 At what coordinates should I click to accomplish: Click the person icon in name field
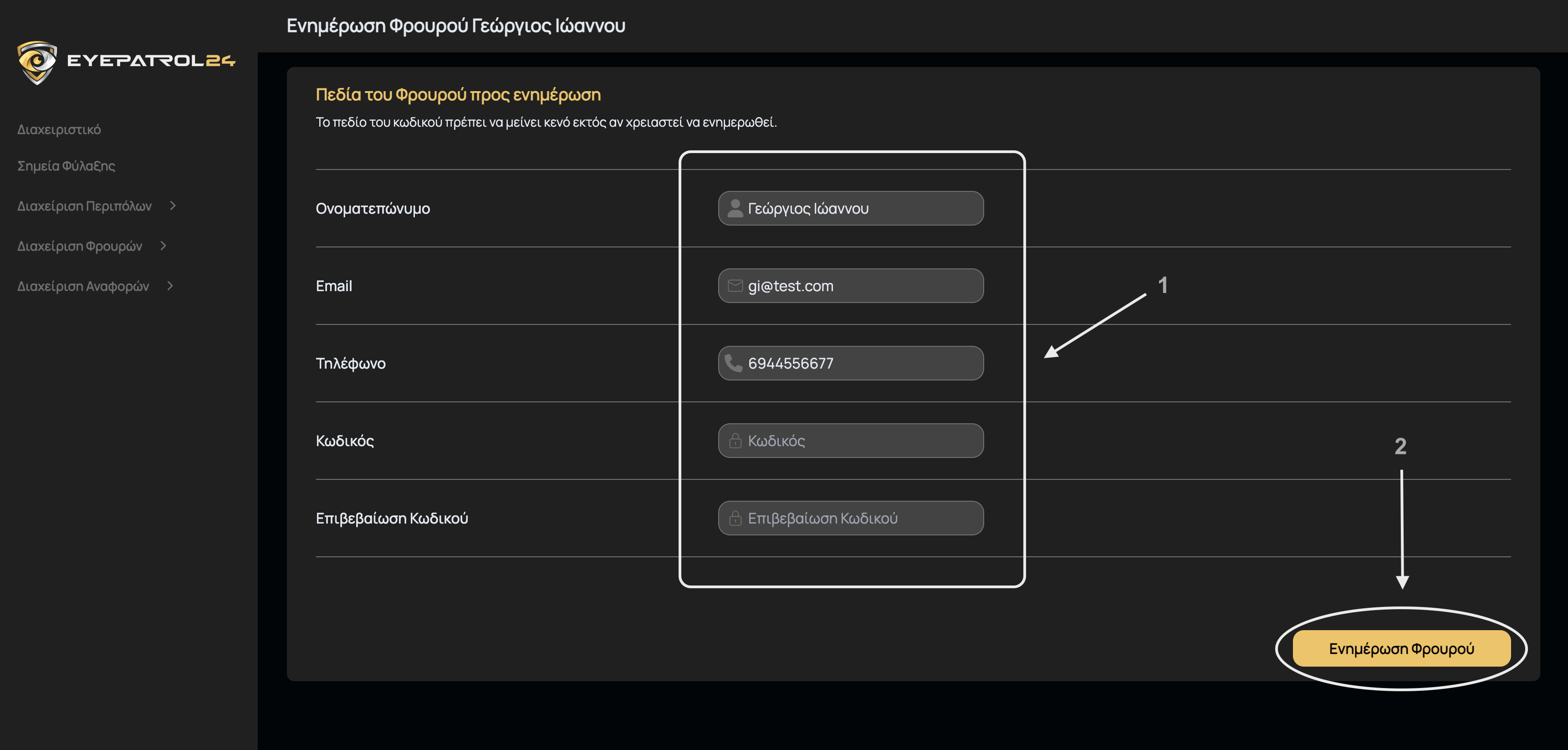735,208
